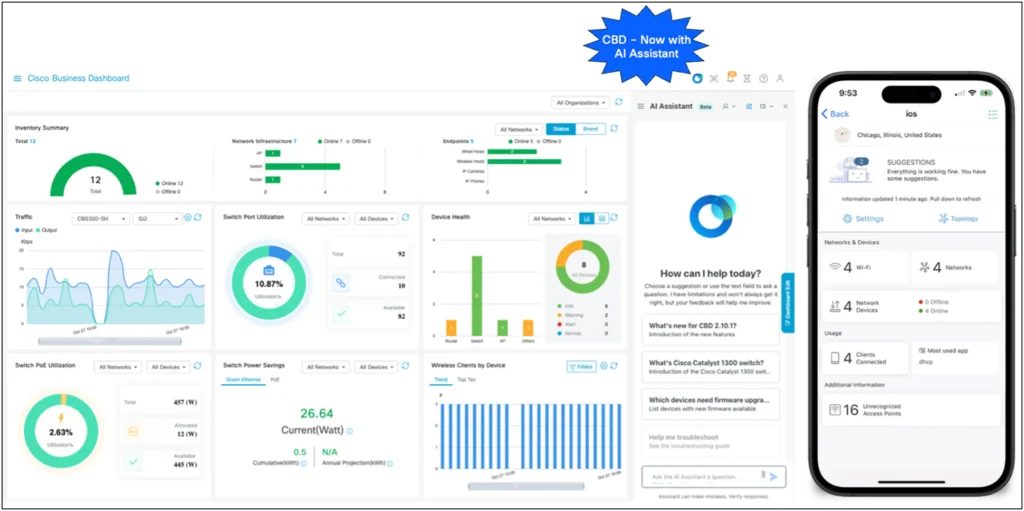The width and height of the screenshot is (1024, 511).
Task: Click the Cisco Business Dashboard title link
Action: point(78,78)
